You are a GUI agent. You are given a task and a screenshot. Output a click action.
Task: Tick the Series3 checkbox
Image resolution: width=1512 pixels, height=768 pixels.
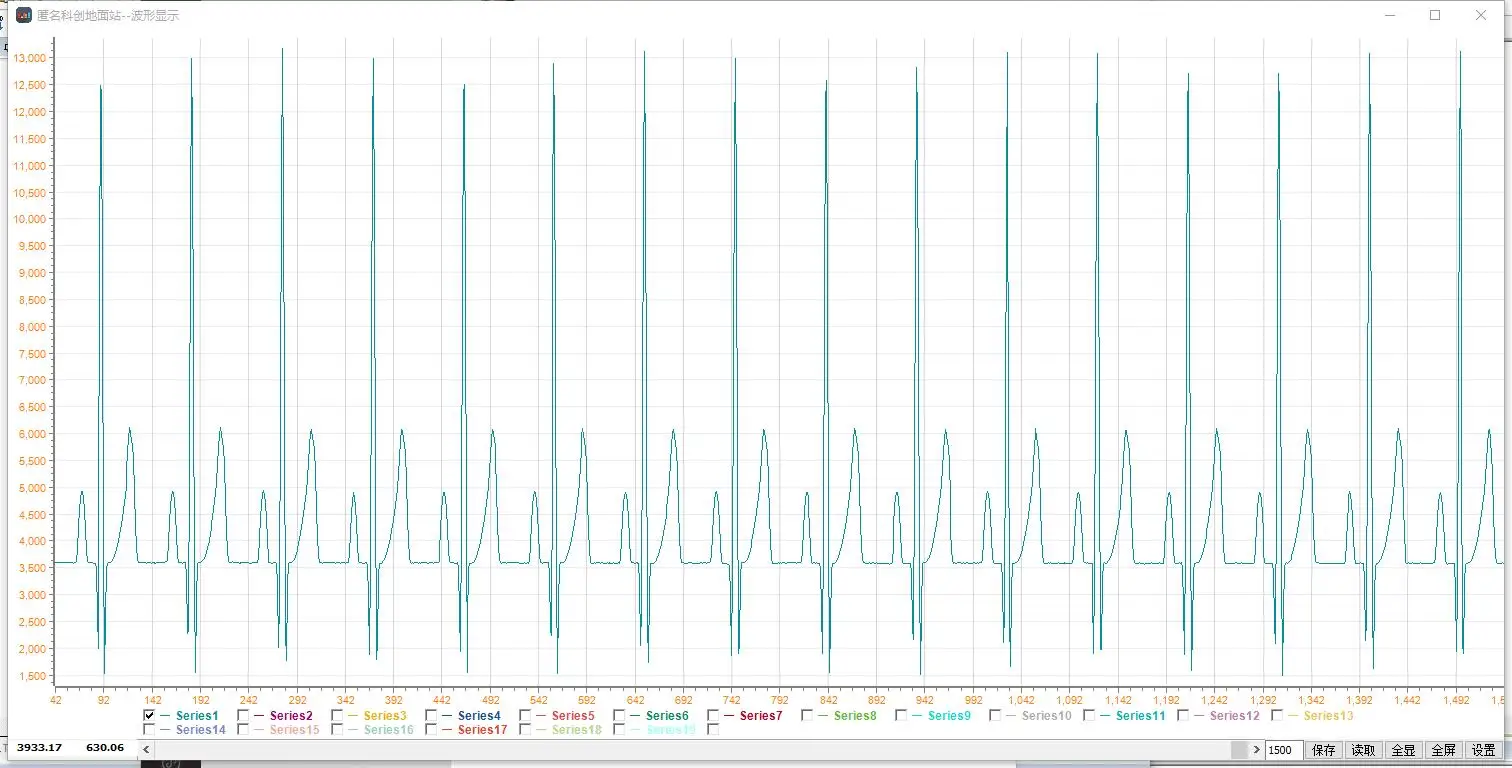tap(337, 715)
